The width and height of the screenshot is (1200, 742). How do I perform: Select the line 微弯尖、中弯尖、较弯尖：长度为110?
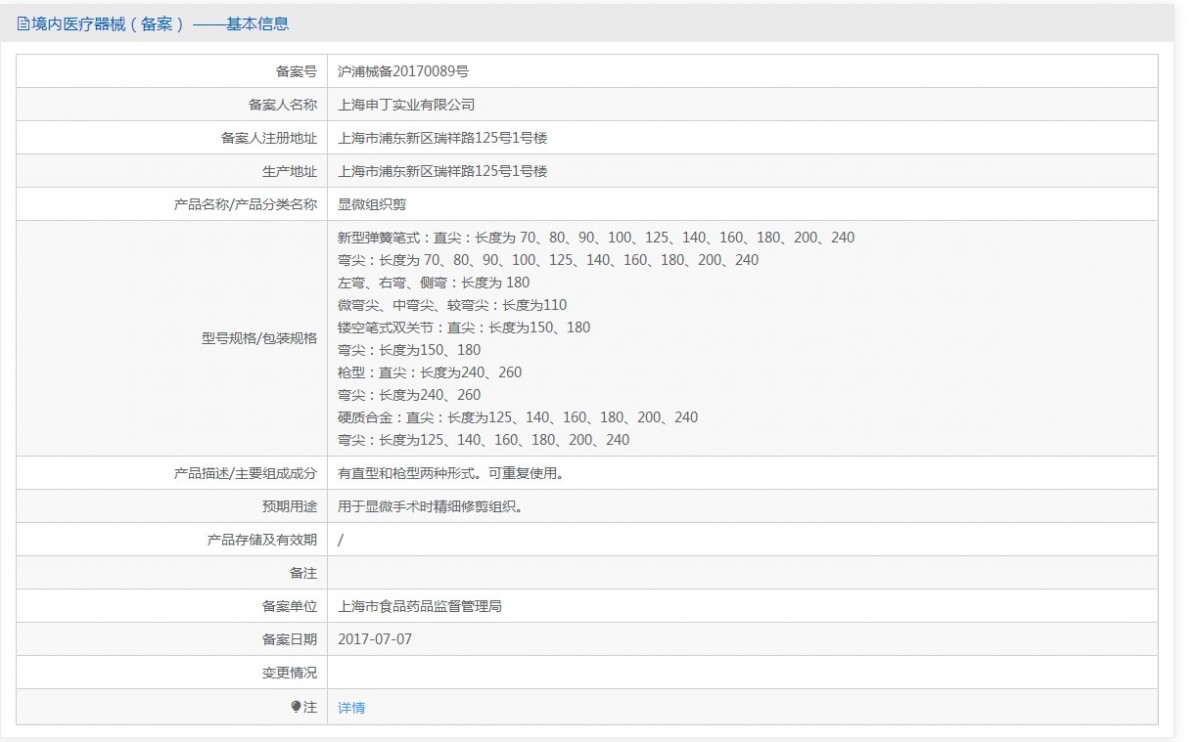tap(453, 305)
